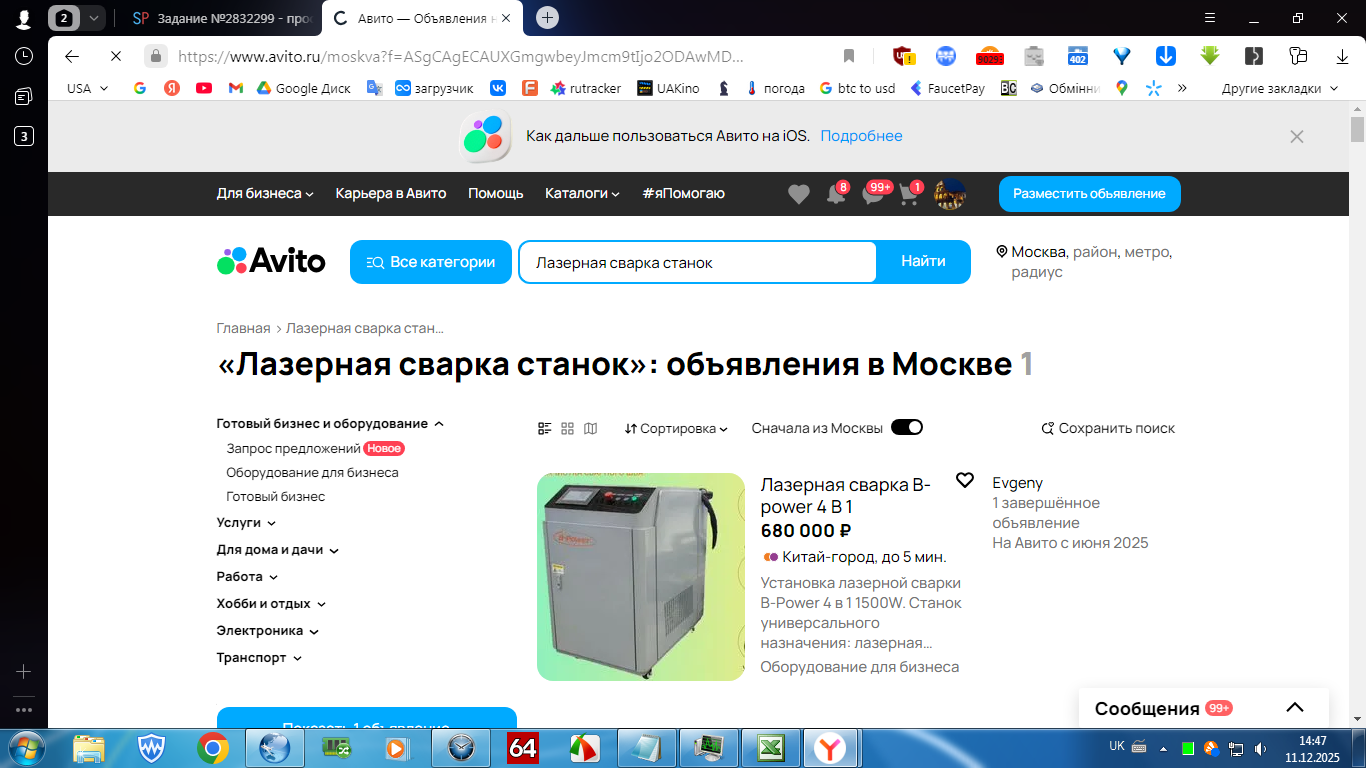Show more hidden bookmarks with » arrow
Viewport: 1366px width, 768px height.
pyautogui.click(x=1182, y=88)
